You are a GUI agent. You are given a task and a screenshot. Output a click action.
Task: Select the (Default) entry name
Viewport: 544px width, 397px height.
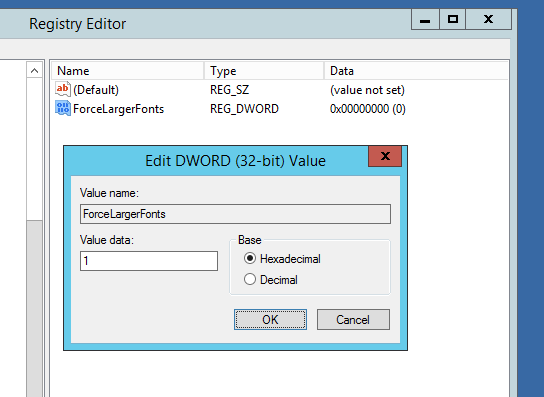pos(96,90)
